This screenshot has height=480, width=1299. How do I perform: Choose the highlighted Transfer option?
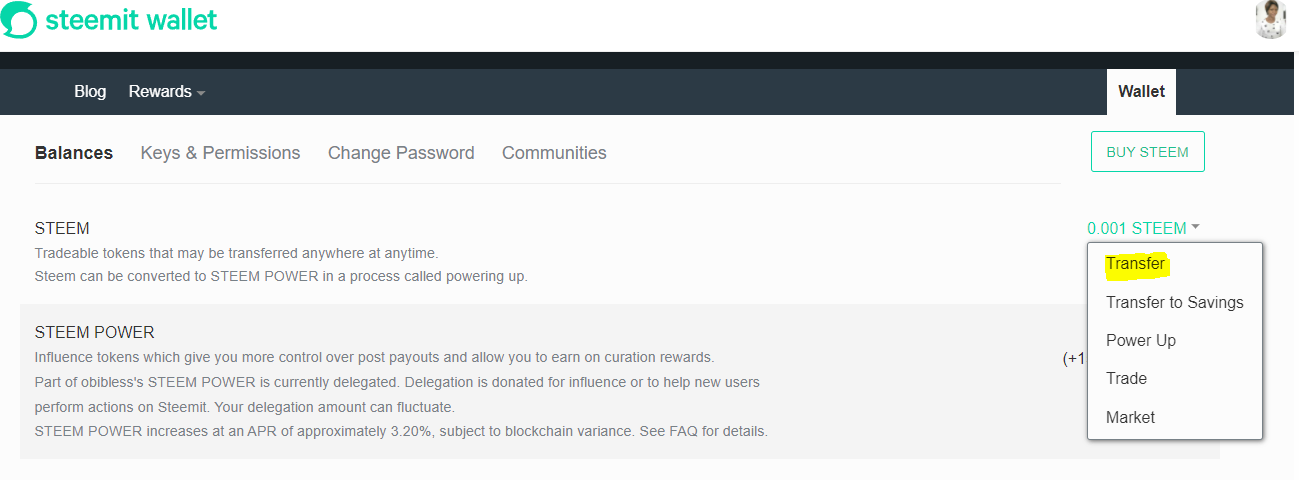[x=1135, y=264]
